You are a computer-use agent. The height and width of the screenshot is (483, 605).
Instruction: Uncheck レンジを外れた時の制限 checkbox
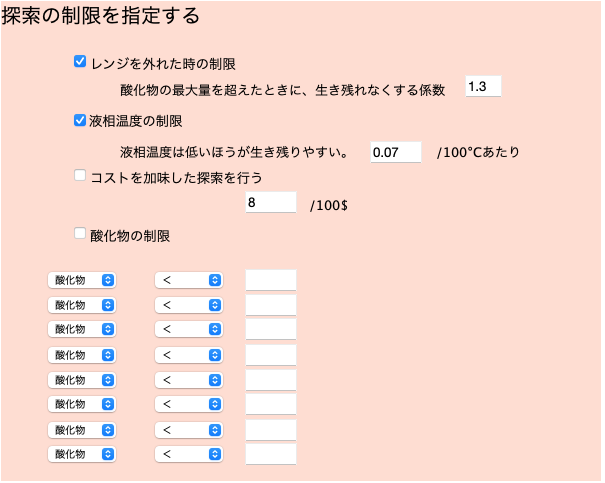click(81, 62)
